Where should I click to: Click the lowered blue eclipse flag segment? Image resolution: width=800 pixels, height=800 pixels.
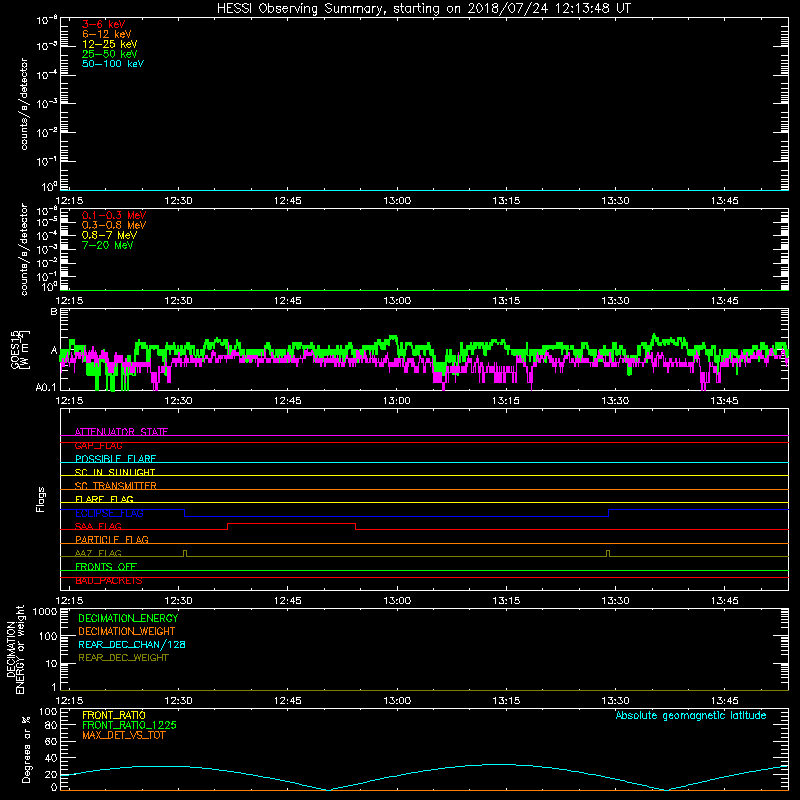[396, 516]
